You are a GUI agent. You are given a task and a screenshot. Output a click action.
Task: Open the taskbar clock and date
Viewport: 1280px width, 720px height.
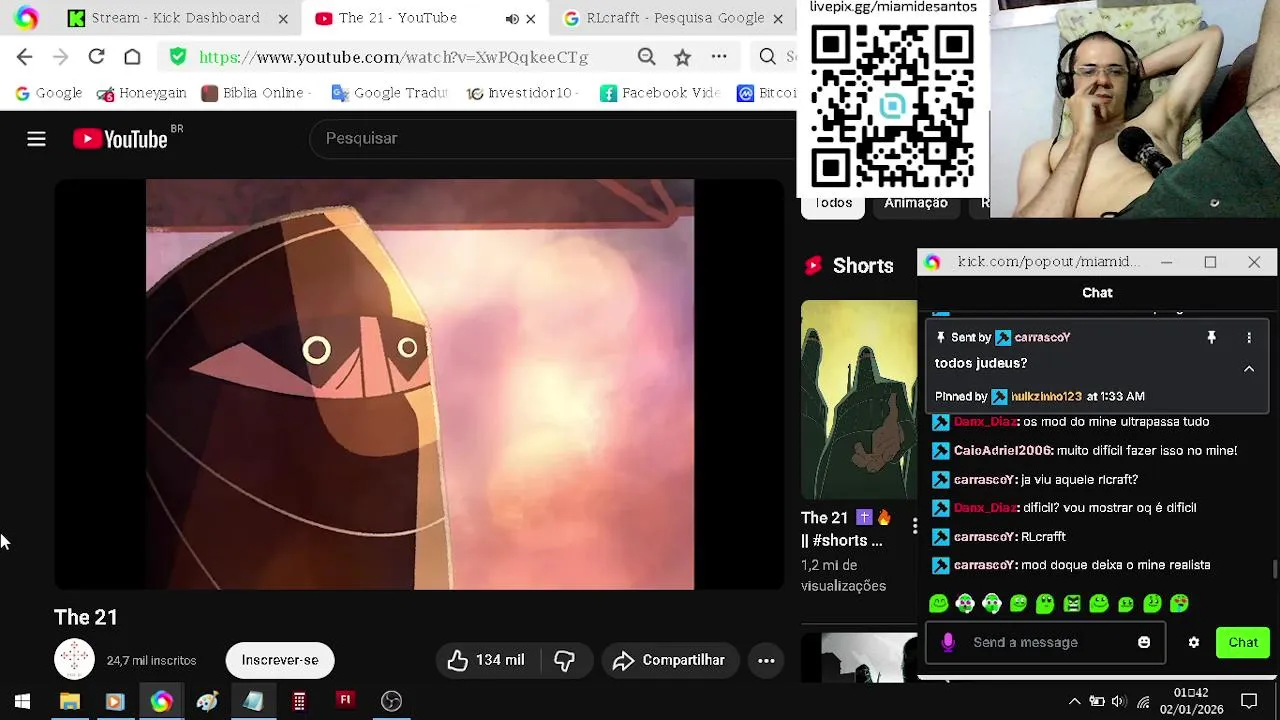[1191, 701]
